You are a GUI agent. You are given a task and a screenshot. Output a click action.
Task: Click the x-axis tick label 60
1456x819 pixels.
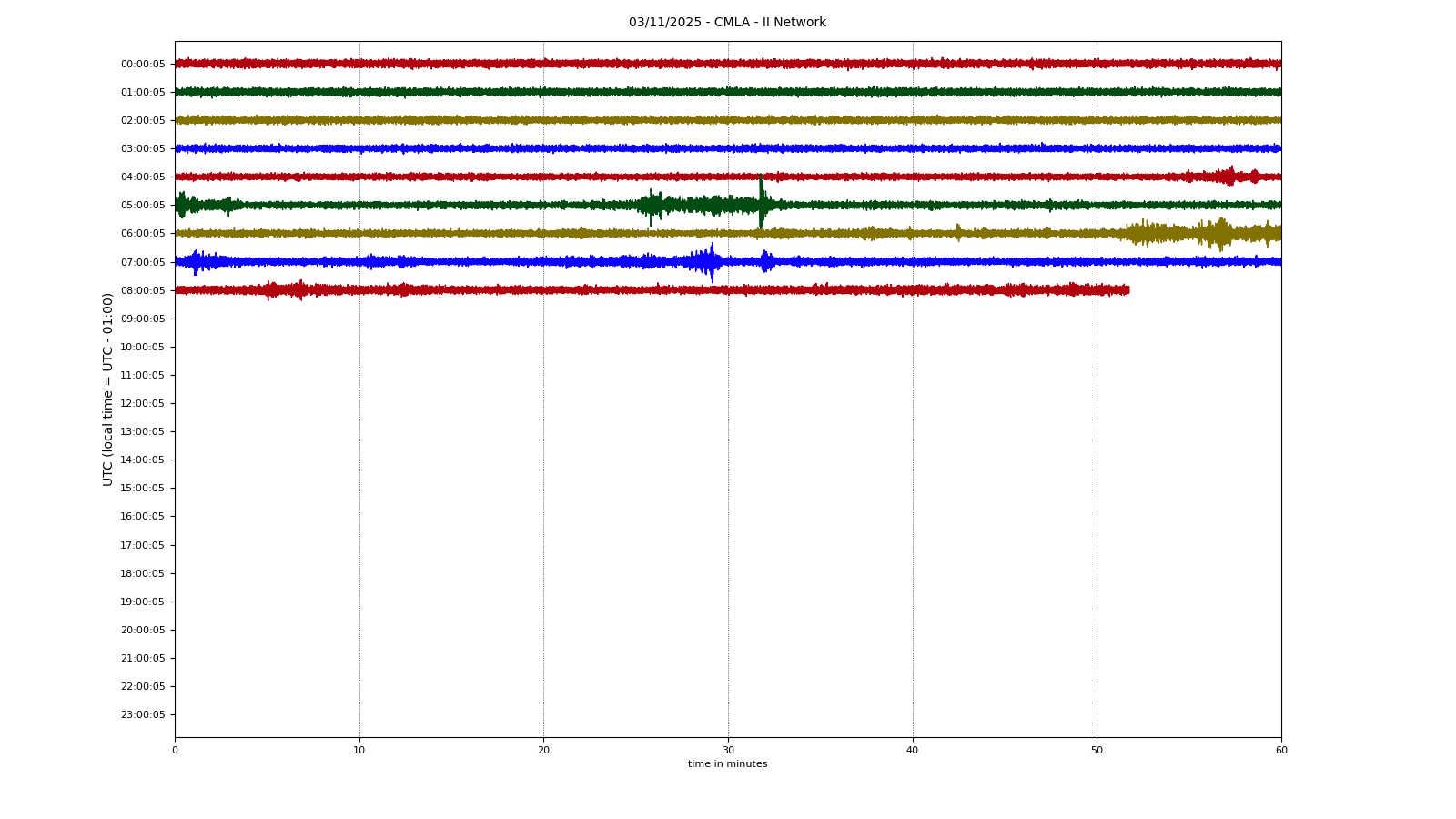click(x=1281, y=751)
